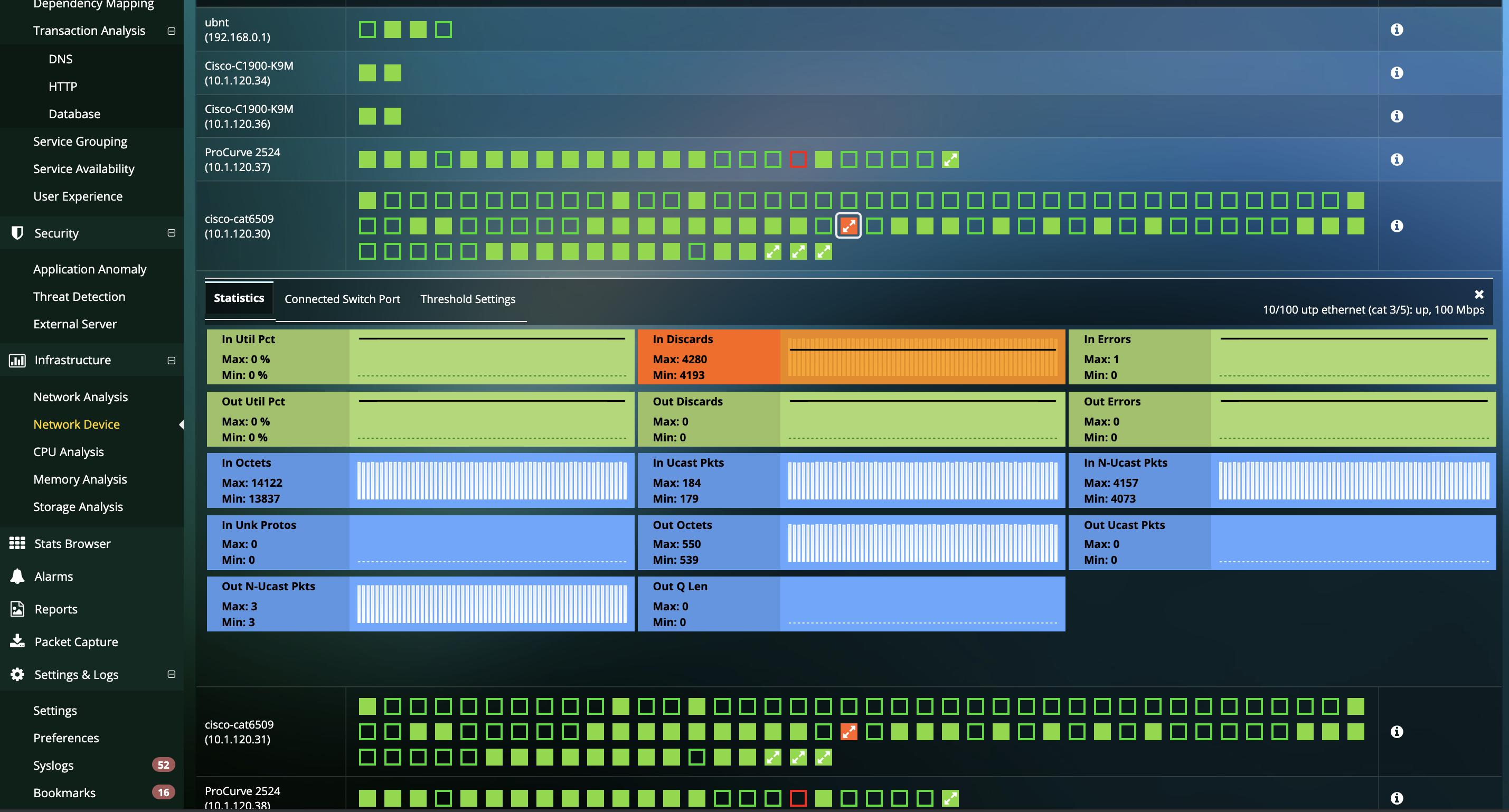Click the In Discards orange chart

(922, 357)
